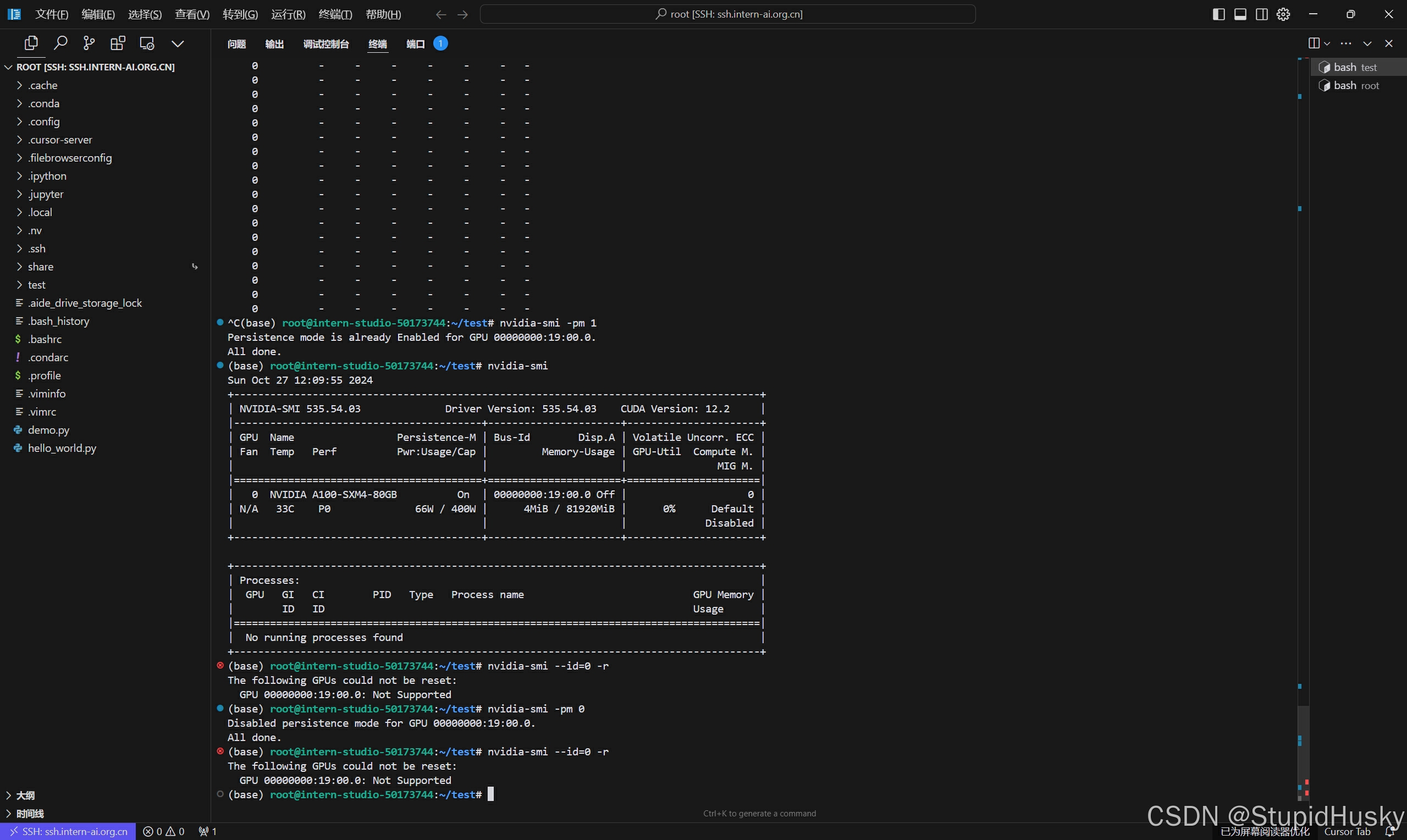Click the Cursor settings gear icon
This screenshot has height=840, width=1407.
(1284, 14)
